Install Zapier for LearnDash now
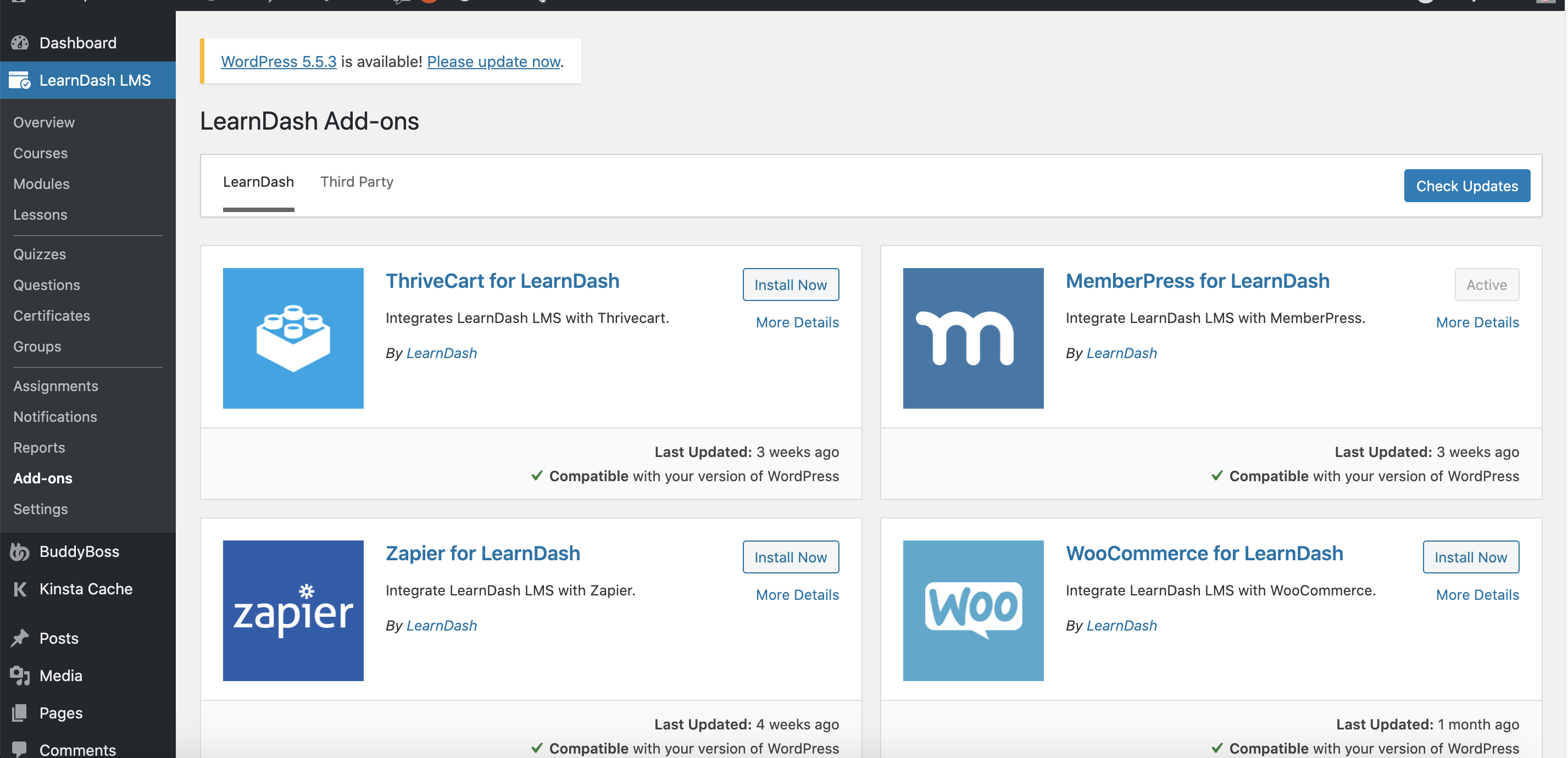 coord(790,558)
